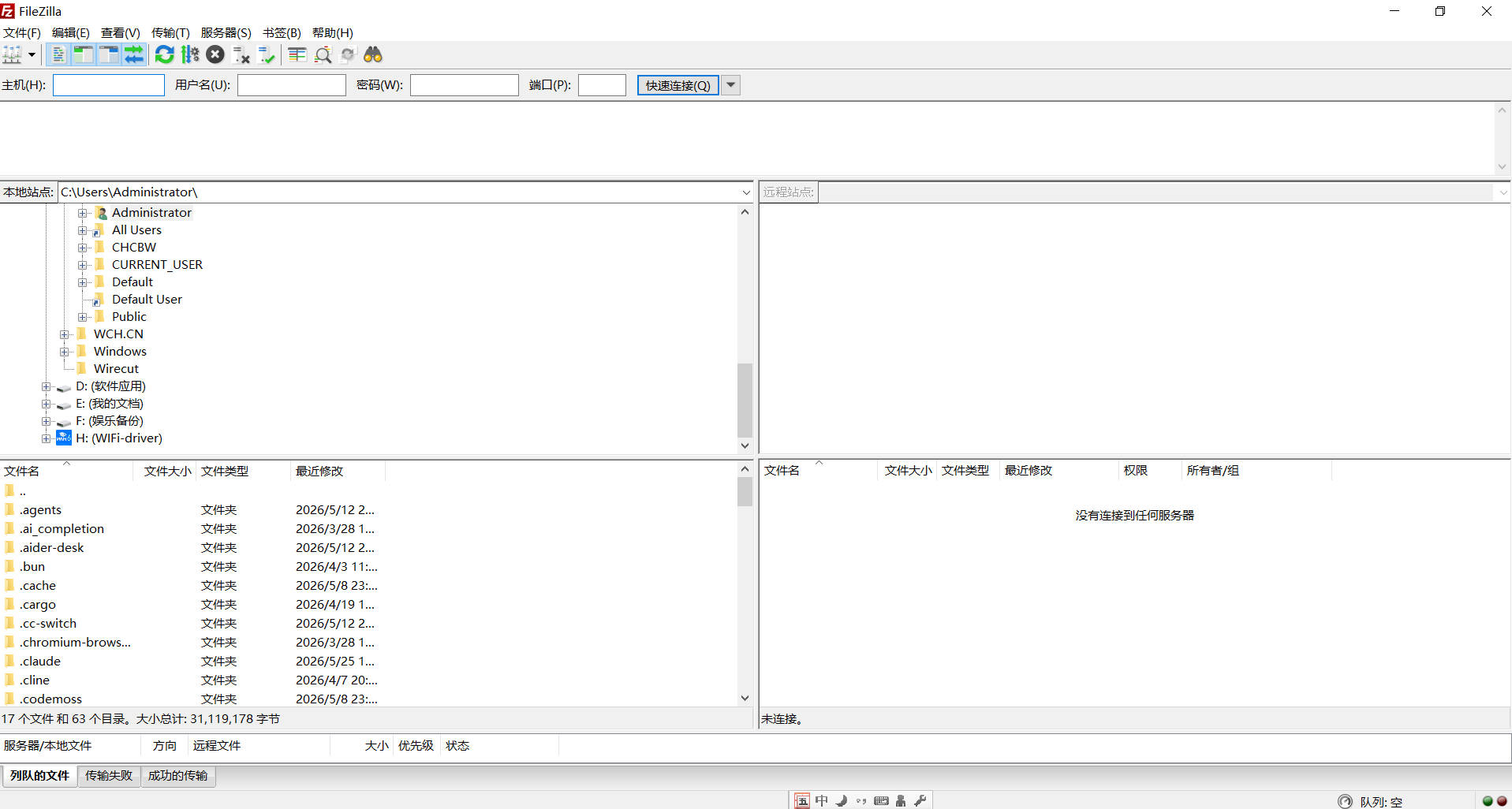
Task: Open the 书签(B) menu
Action: (x=282, y=32)
